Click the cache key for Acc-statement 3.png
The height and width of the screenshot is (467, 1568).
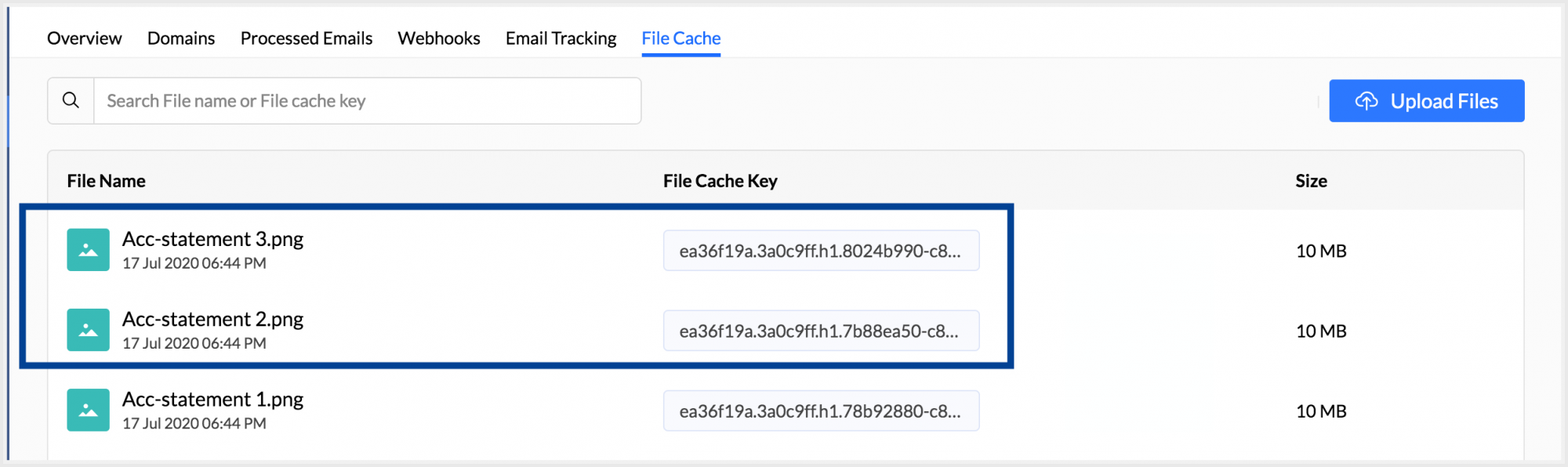pos(821,251)
